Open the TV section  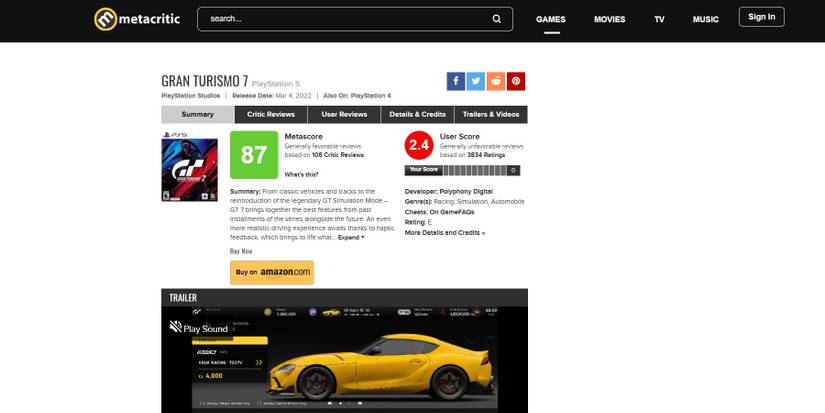tap(659, 19)
